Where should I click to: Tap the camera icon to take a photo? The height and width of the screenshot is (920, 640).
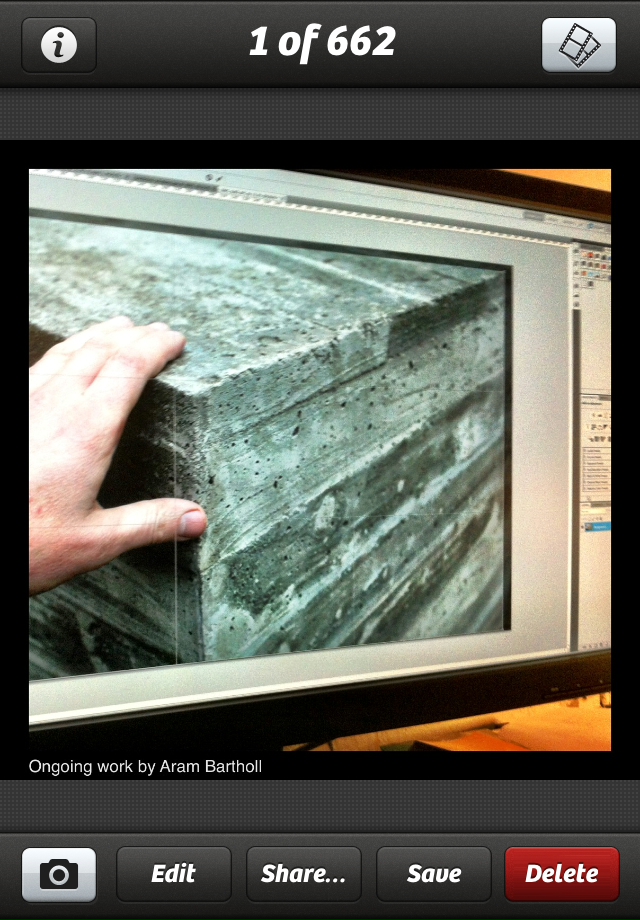tap(59, 874)
